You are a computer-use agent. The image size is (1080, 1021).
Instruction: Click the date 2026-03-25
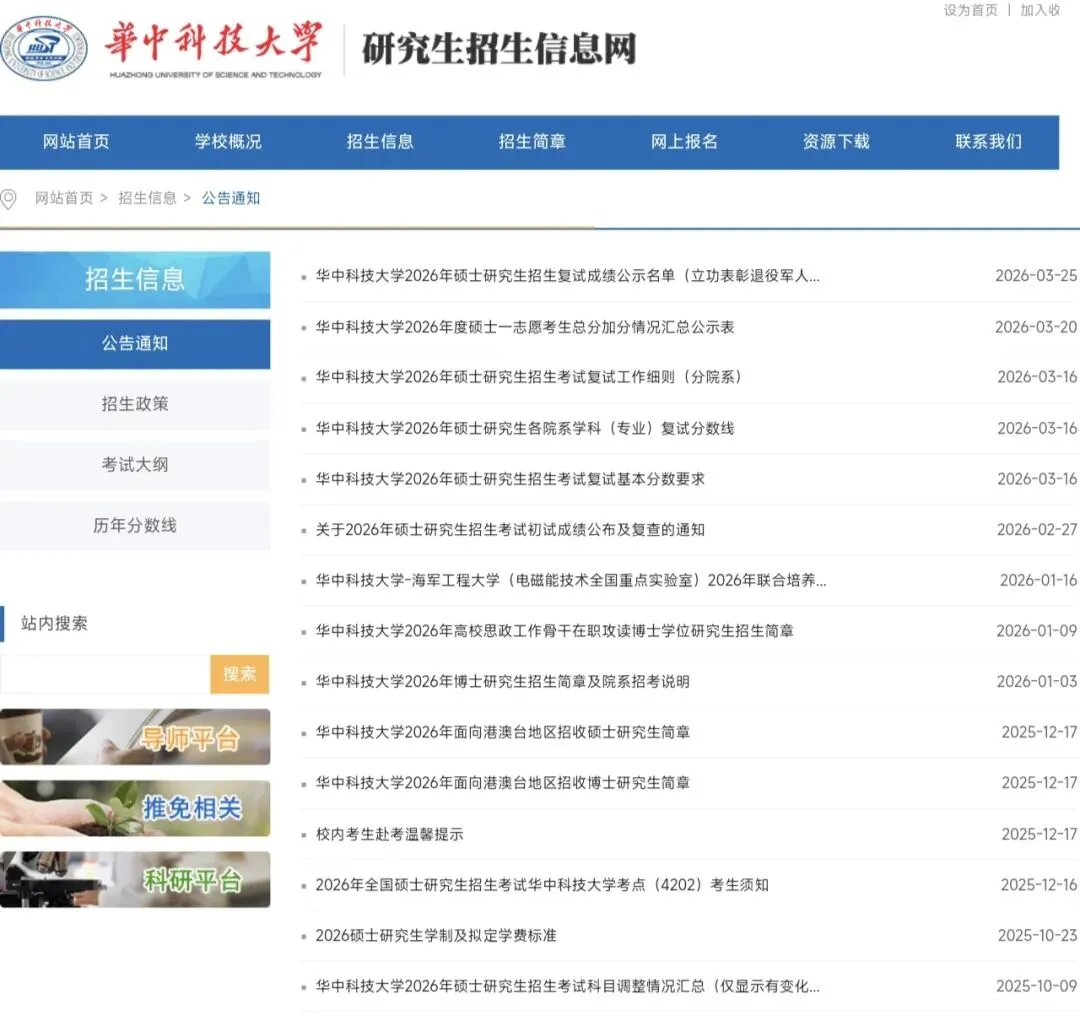click(x=1036, y=276)
